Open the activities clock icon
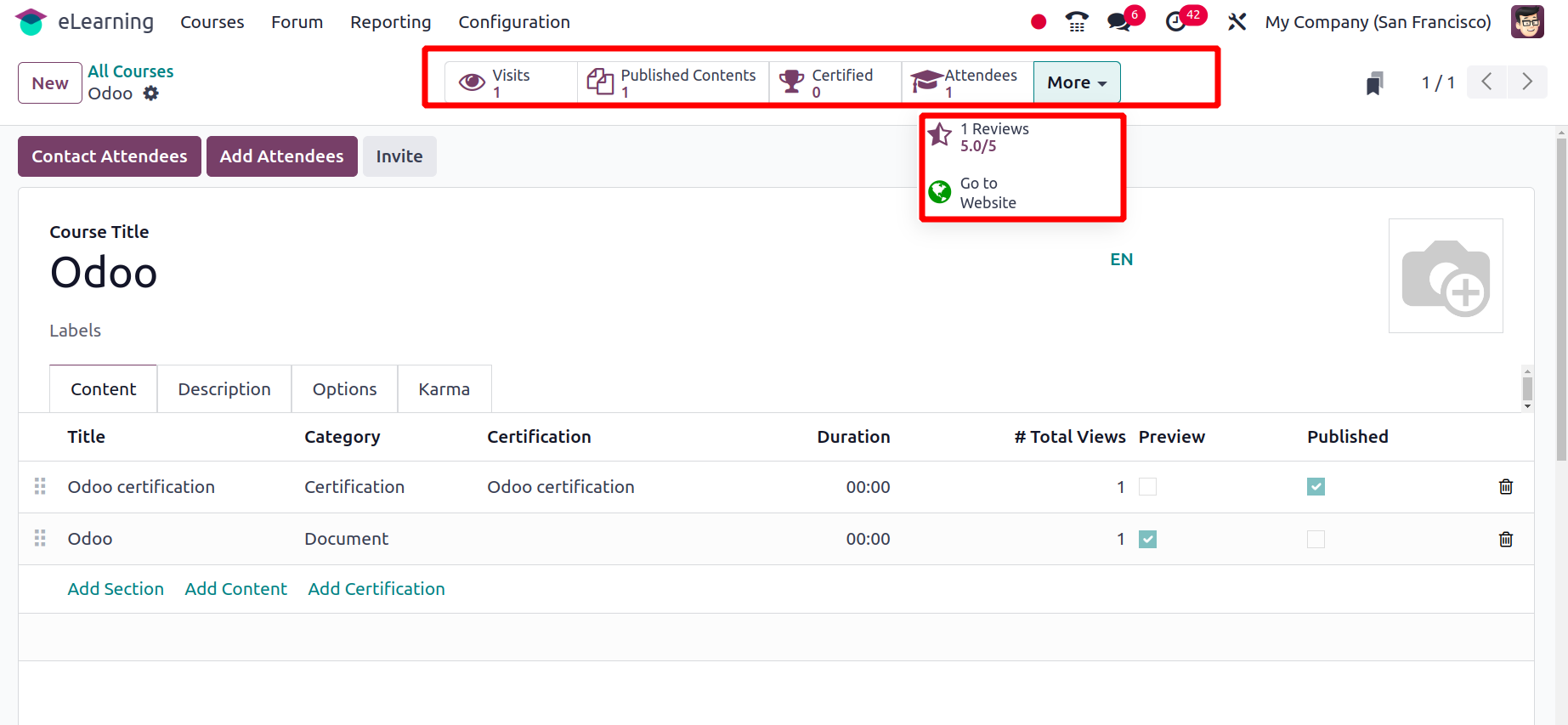 click(1176, 22)
